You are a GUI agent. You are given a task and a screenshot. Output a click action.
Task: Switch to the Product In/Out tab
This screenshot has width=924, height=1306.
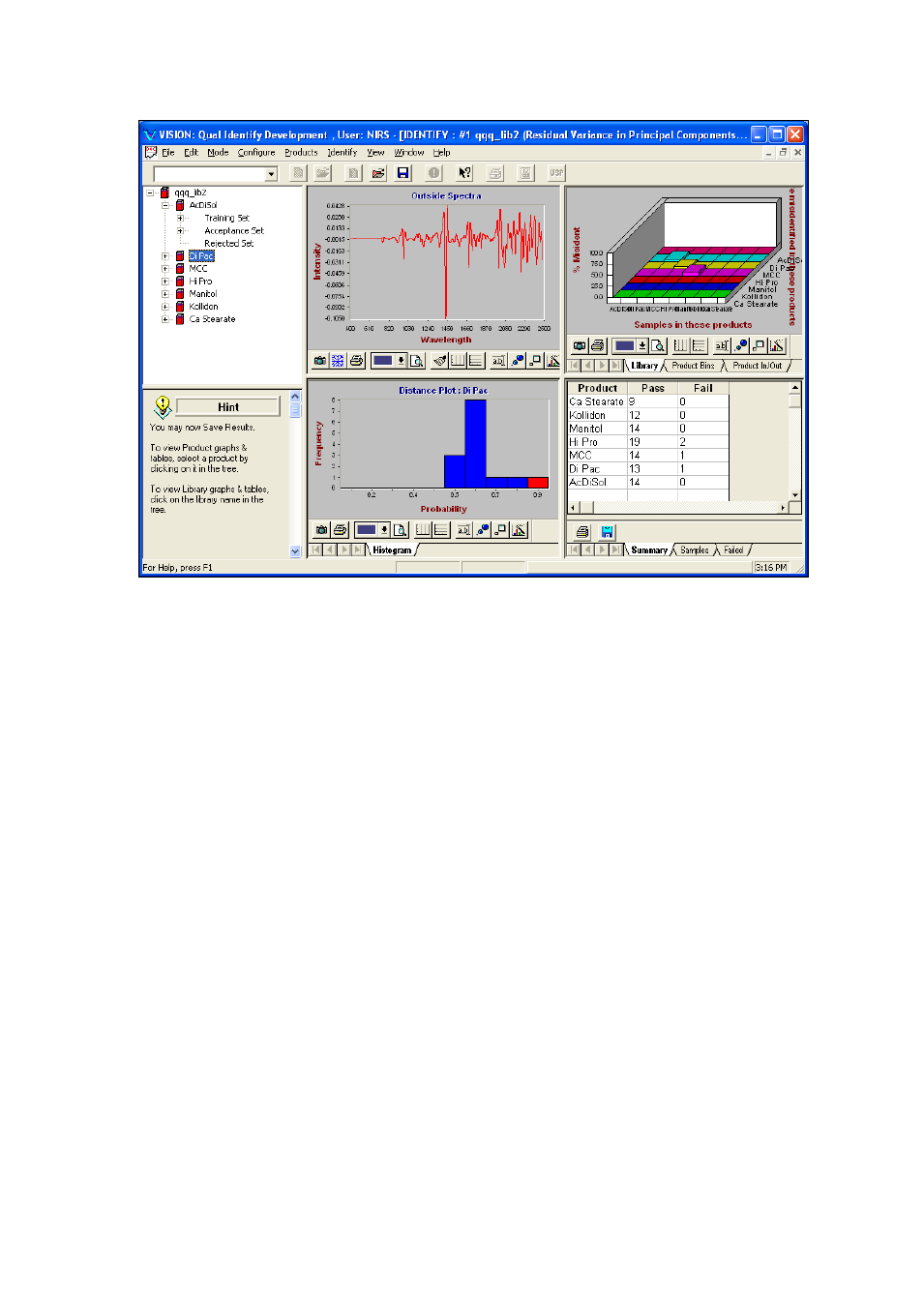tap(757, 366)
